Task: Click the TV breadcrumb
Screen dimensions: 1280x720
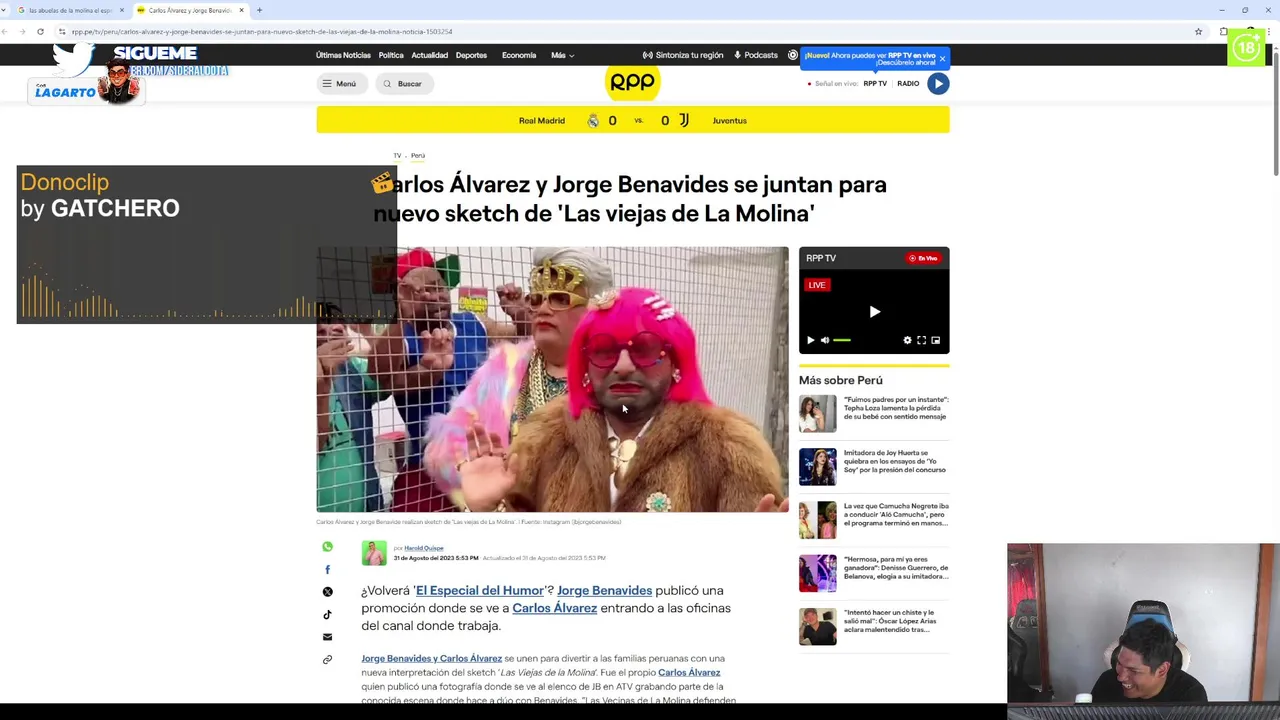Action: 397,155
